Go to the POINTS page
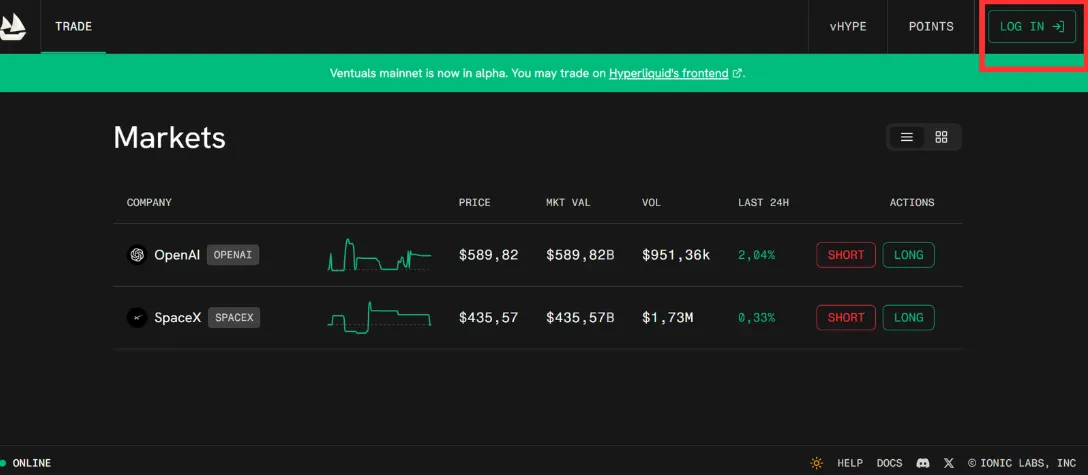This screenshot has height=475, width=1088. pyautogui.click(x=931, y=27)
